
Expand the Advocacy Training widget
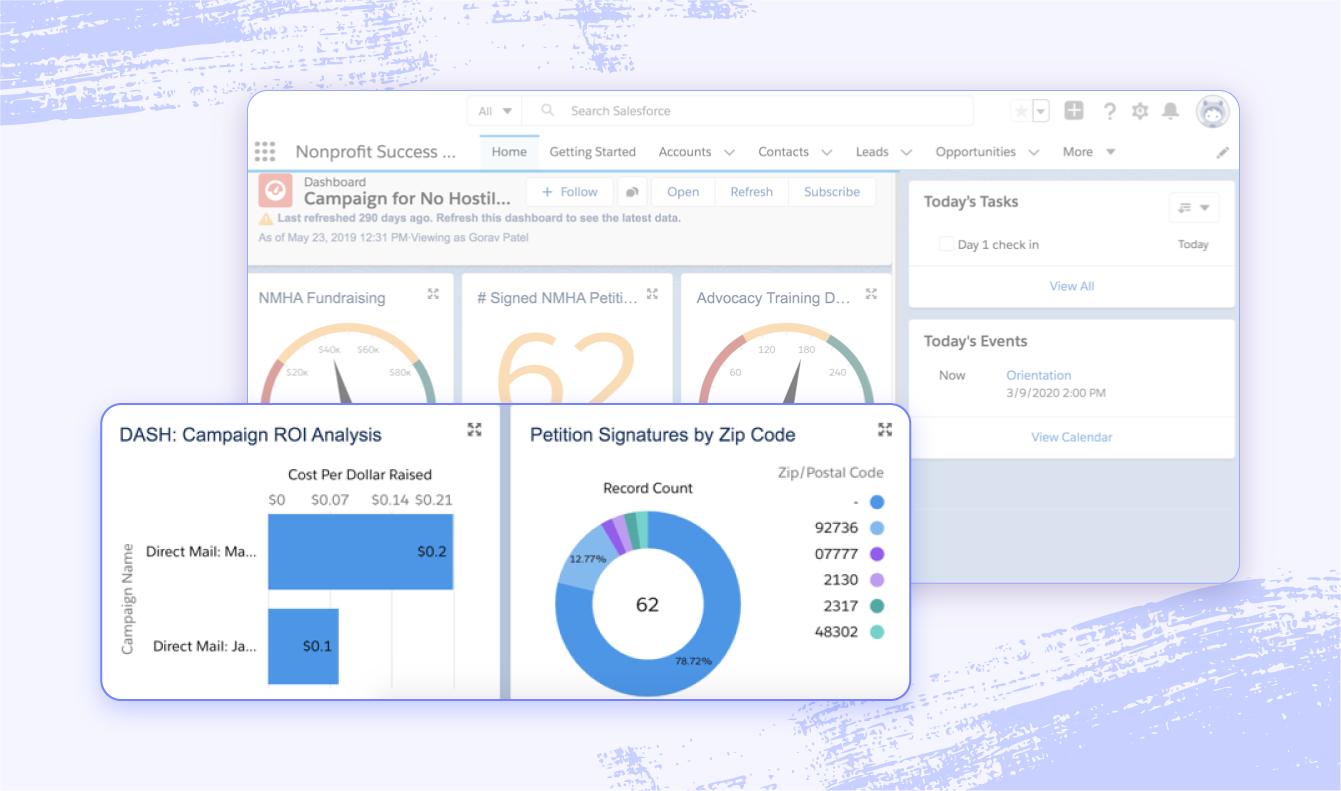(871, 294)
